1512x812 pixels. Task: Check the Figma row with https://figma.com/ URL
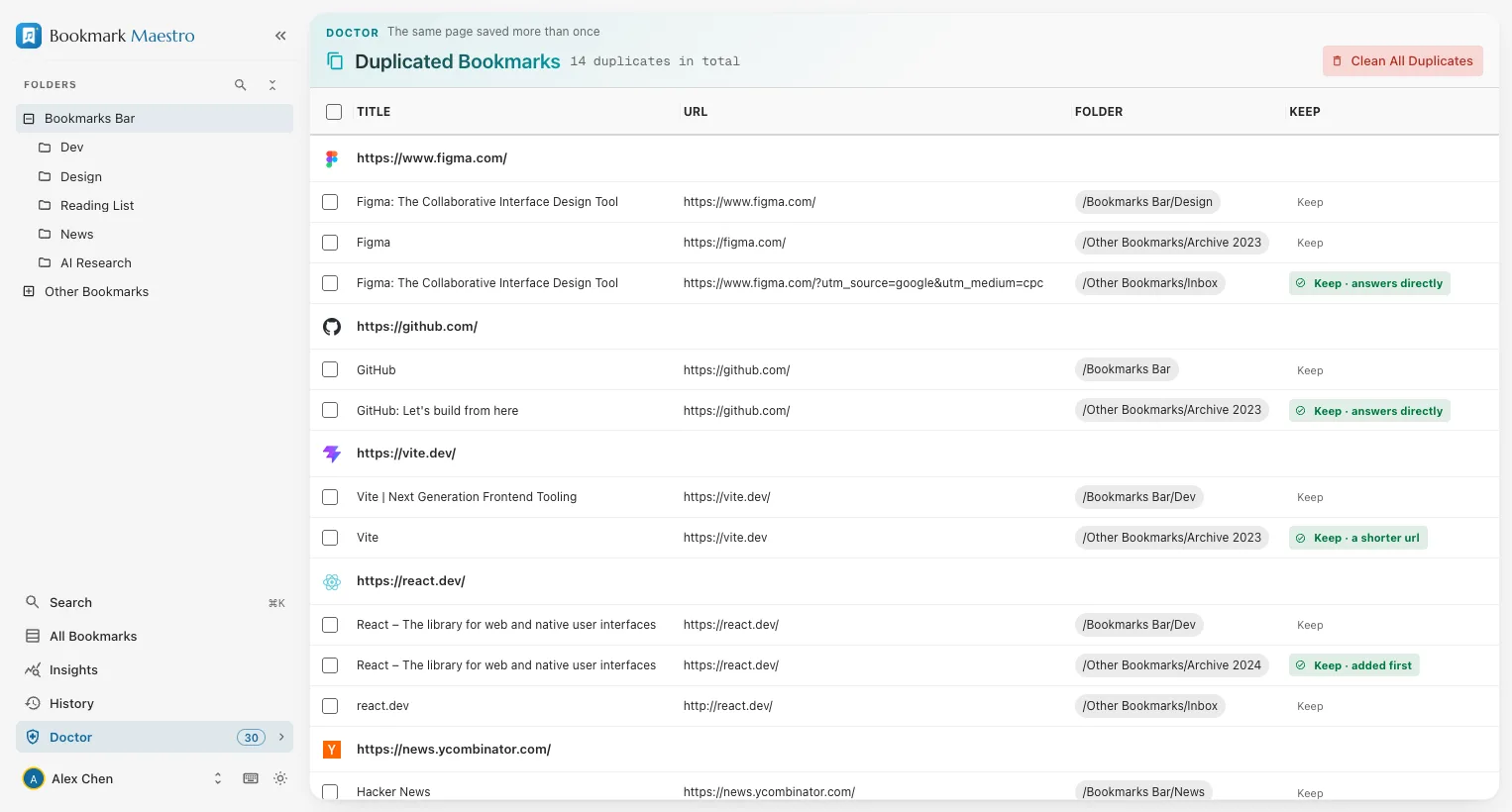pos(330,243)
